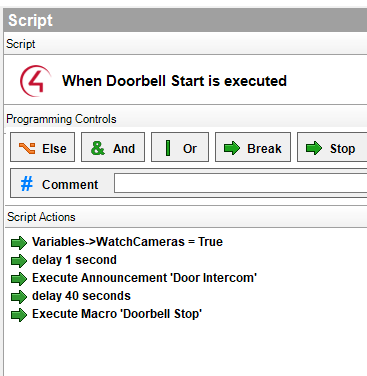Click arrow icon beside Execute Macro line
Image resolution: width=367 pixels, height=376 pixels.
point(19,314)
